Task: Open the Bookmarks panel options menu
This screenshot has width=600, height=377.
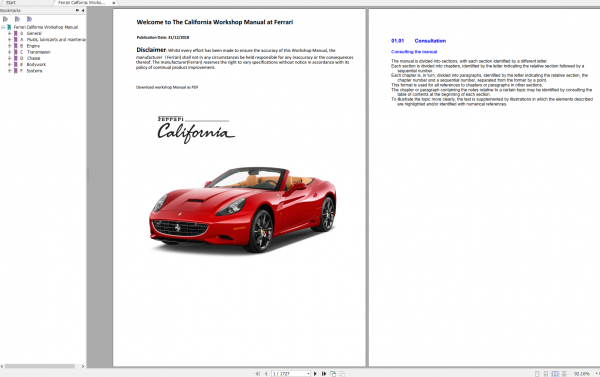Action: click(78, 10)
